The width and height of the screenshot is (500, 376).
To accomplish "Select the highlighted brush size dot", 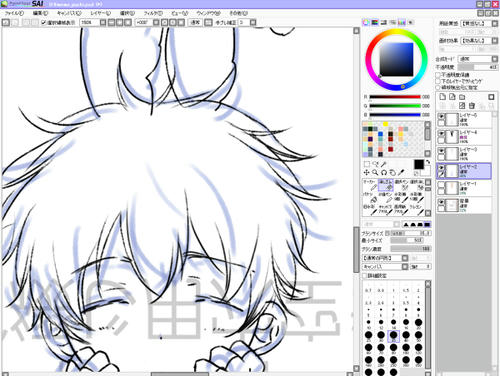I will 394,335.
